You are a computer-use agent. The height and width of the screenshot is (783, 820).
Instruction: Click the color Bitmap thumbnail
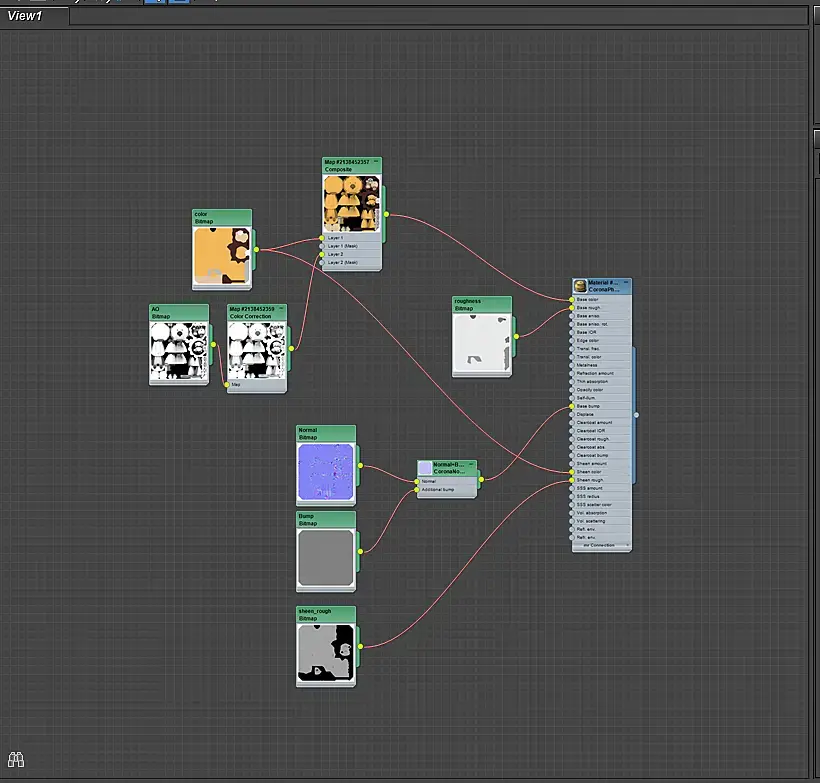click(222, 256)
